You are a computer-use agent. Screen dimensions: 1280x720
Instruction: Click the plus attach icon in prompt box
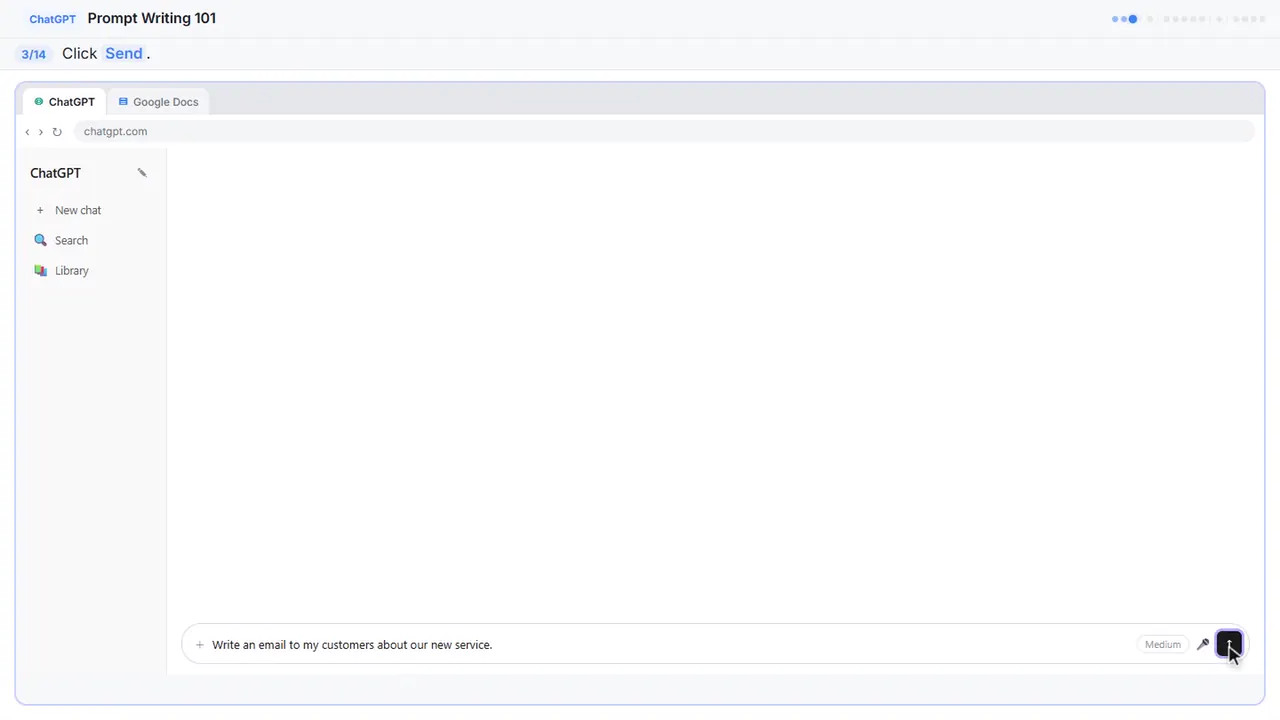tap(200, 645)
